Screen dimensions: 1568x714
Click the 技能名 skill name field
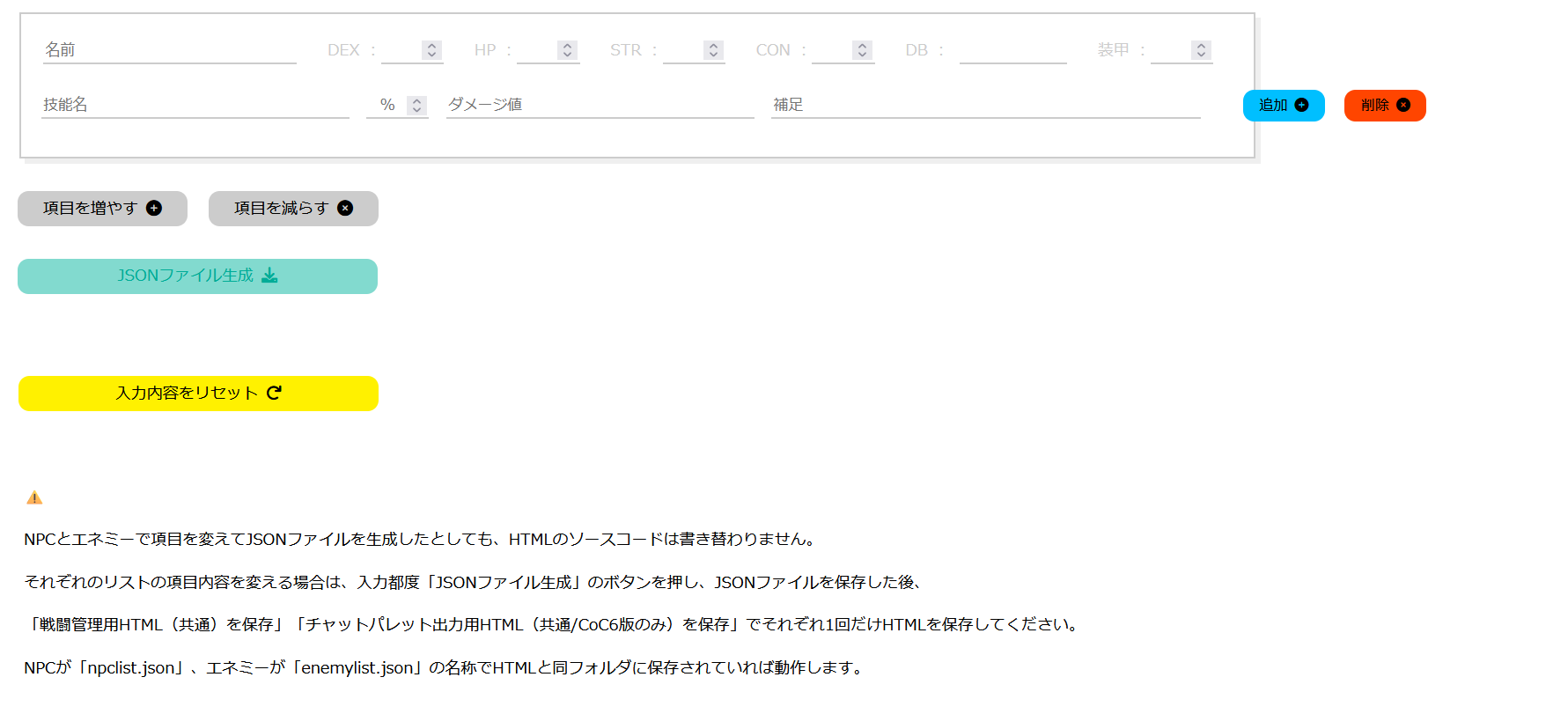pyautogui.click(x=195, y=105)
